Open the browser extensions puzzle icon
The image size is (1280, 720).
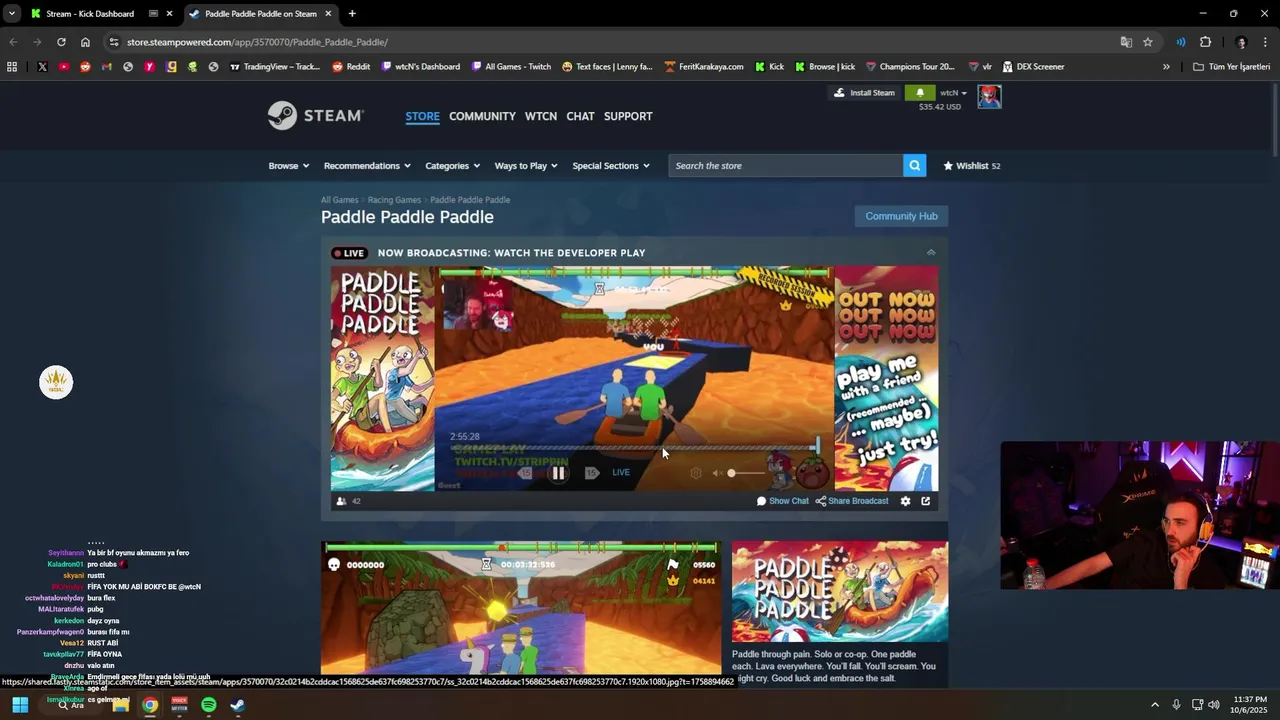(1205, 42)
